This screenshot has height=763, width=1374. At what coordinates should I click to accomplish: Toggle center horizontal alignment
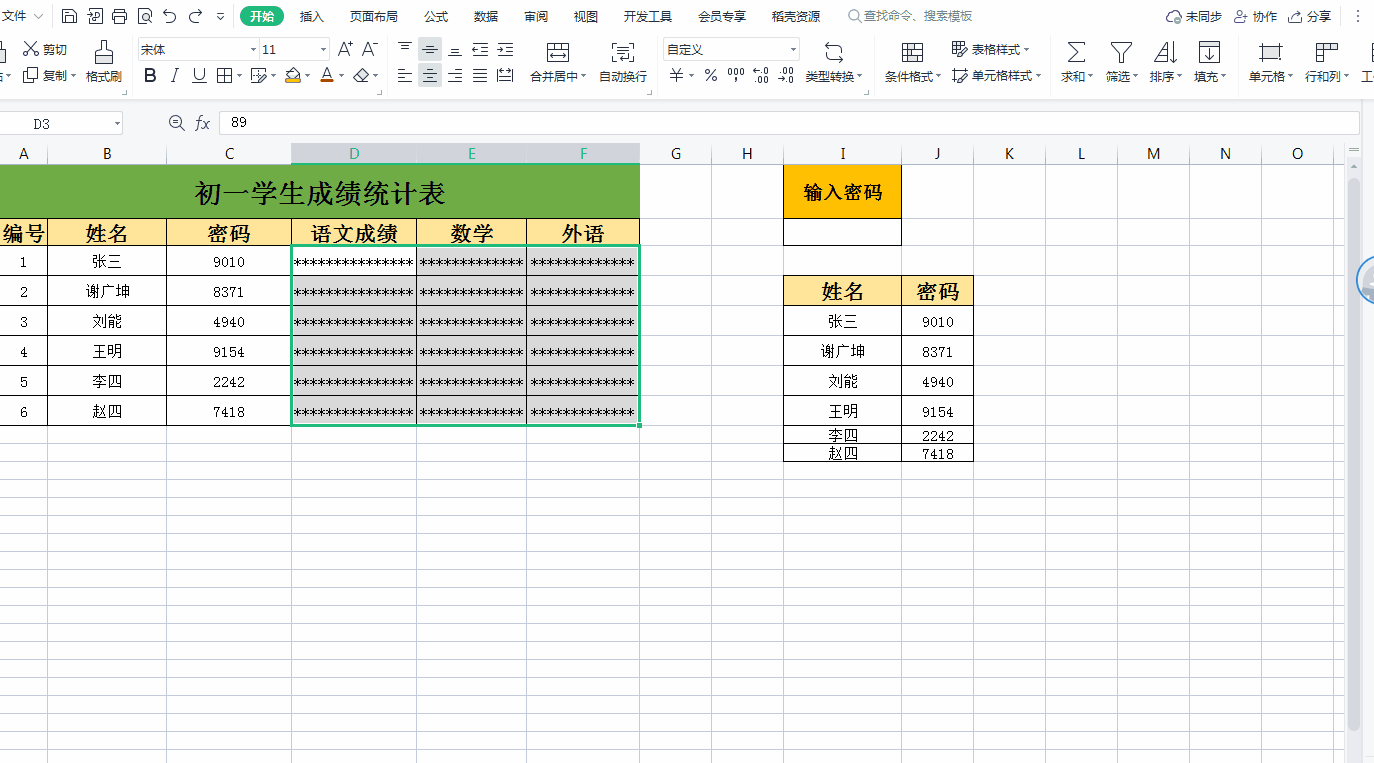coord(430,75)
